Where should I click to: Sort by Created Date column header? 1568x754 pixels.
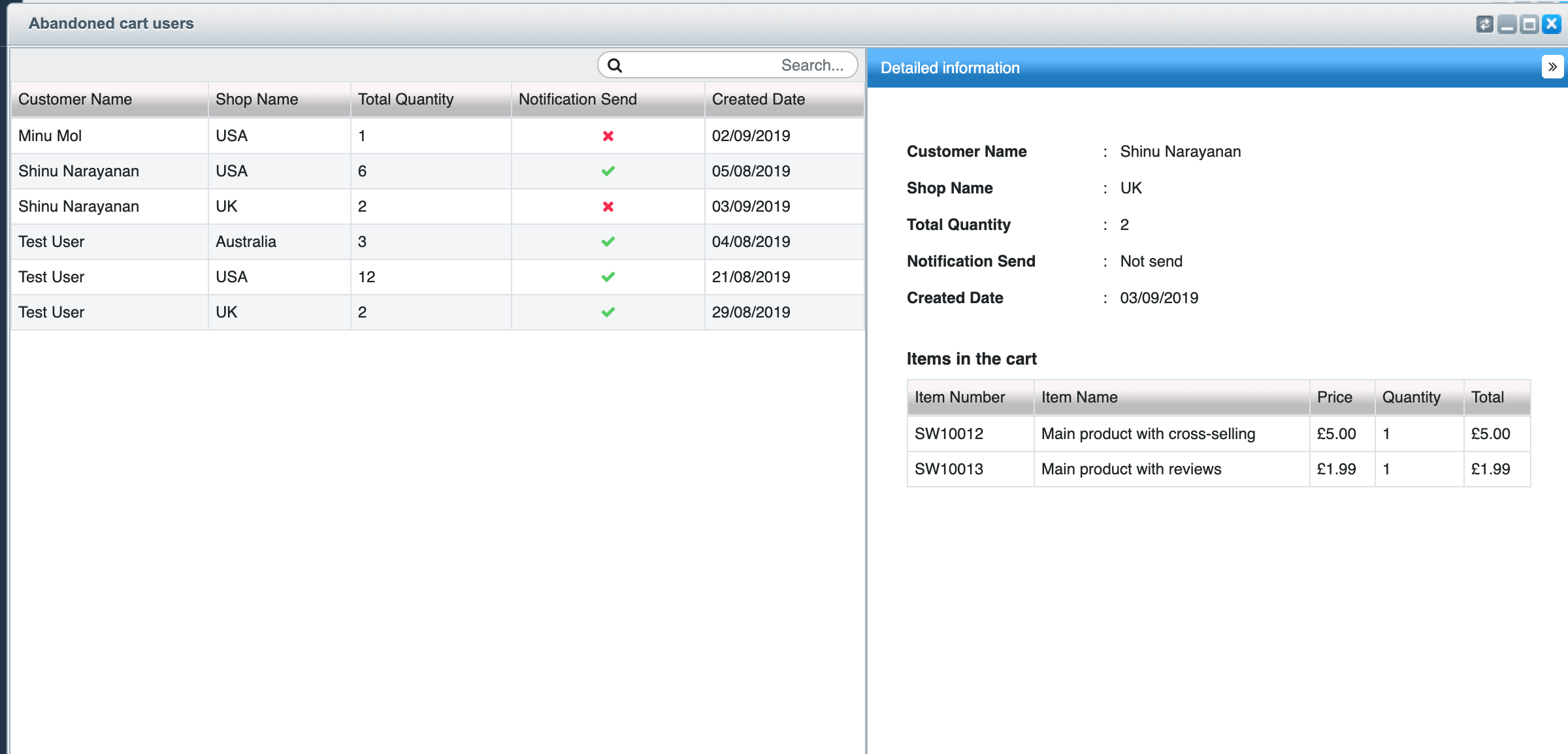pyautogui.click(x=785, y=99)
